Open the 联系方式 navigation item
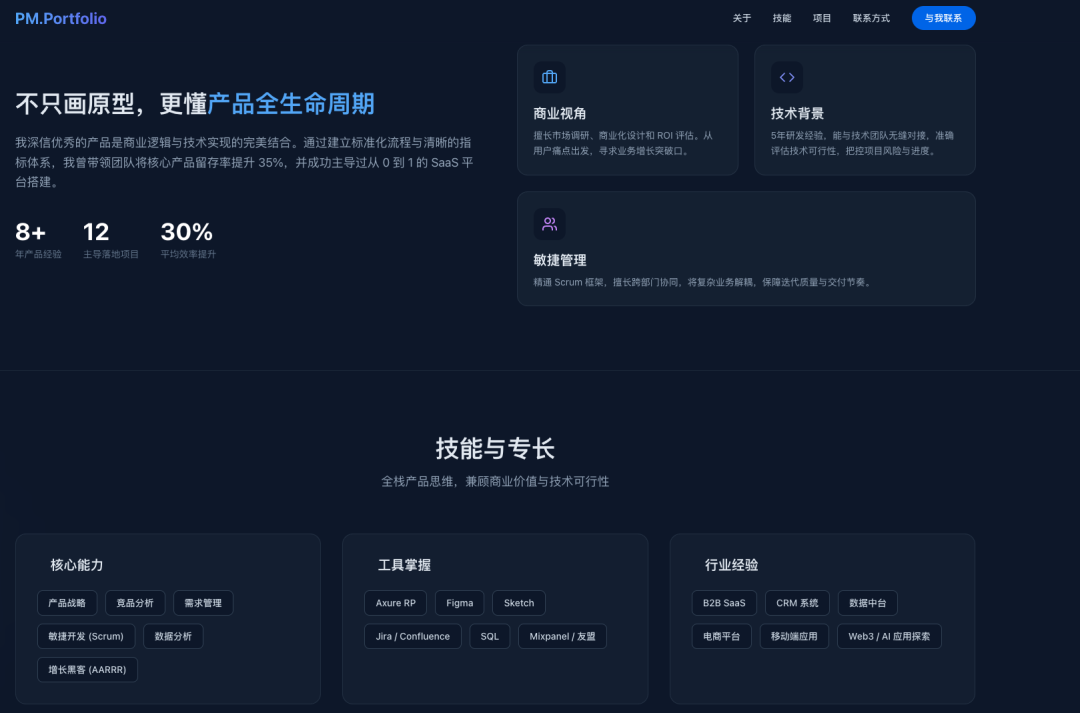The width and height of the screenshot is (1080, 713). click(870, 18)
